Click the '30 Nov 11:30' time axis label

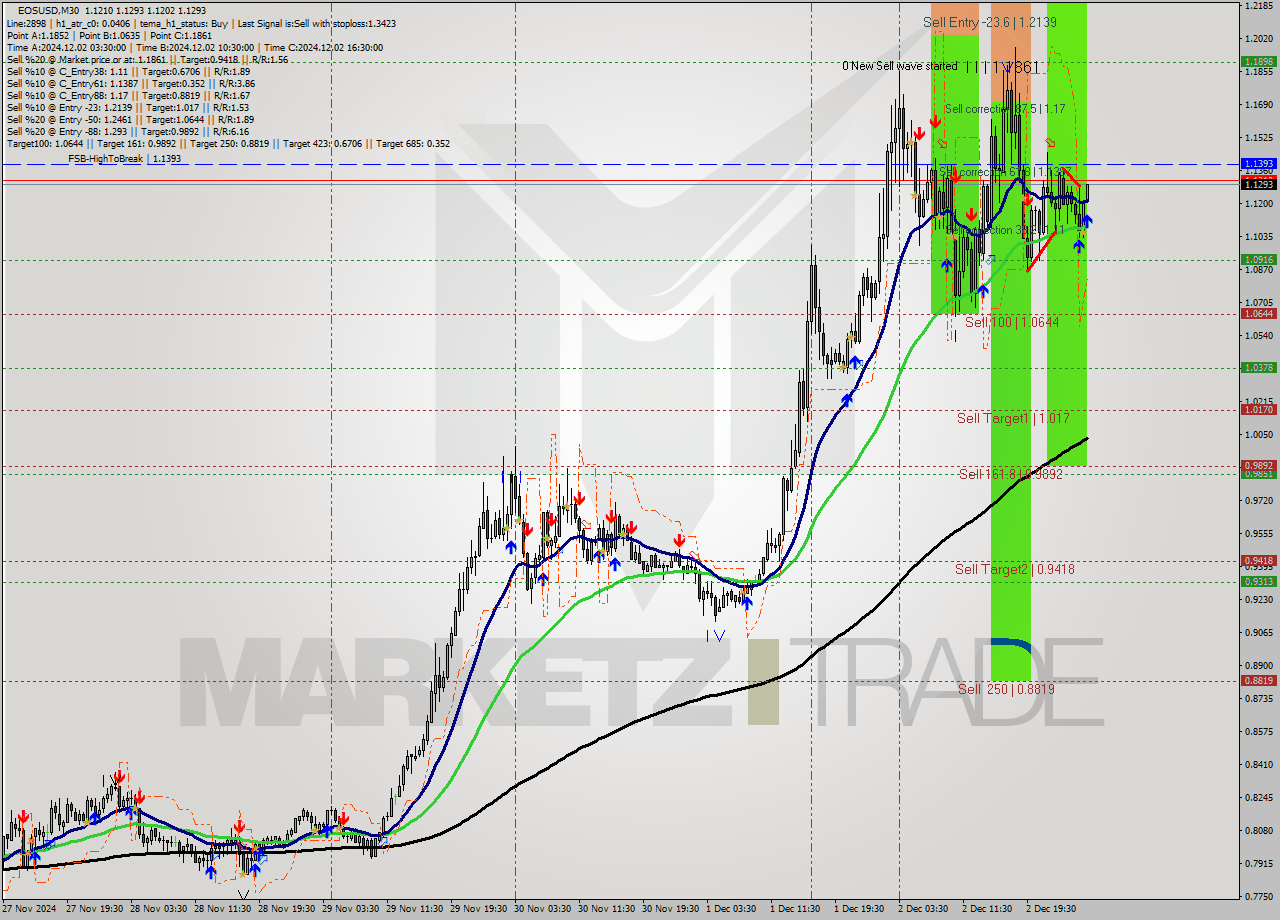click(606, 909)
